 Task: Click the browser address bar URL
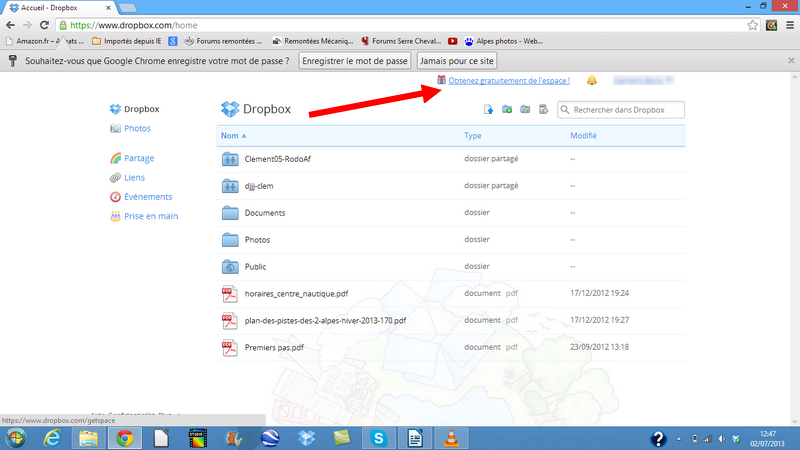[134, 25]
